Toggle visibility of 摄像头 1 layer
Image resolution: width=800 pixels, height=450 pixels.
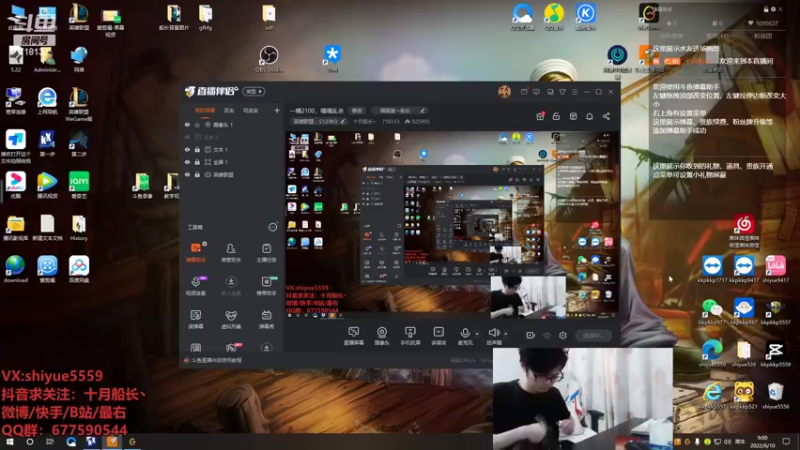187,124
